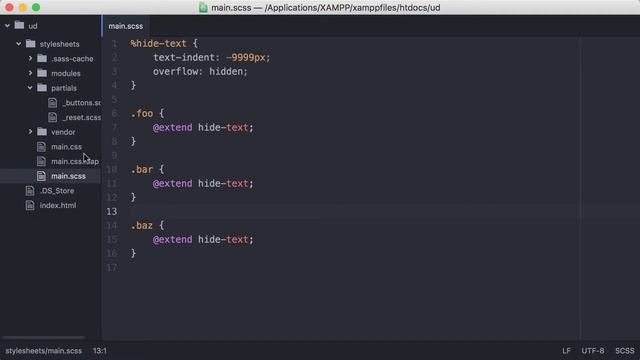Click the partials folder icon
640x360 pixels.
point(42,87)
